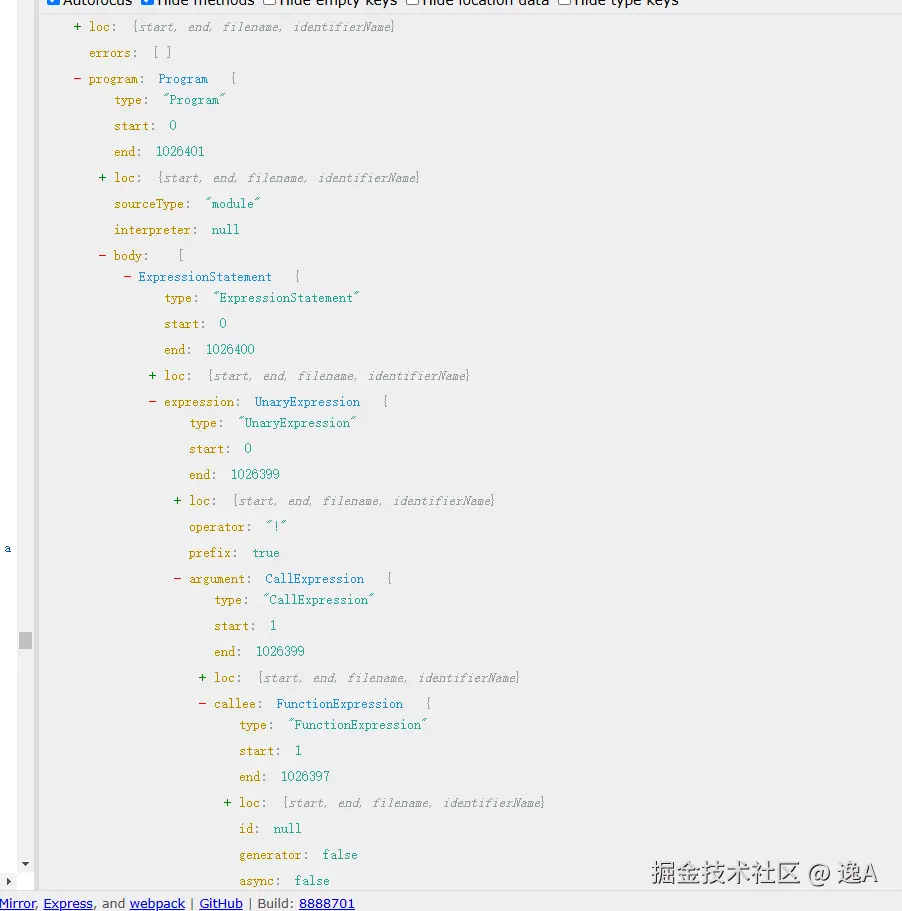
Task: Select the blue CallExpression node name
Action: click(315, 579)
